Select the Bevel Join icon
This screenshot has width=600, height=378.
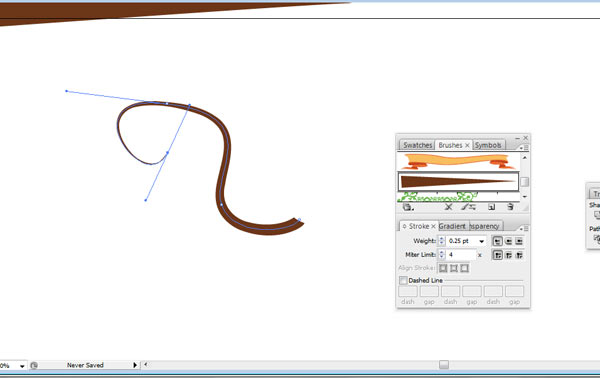coord(519,255)
